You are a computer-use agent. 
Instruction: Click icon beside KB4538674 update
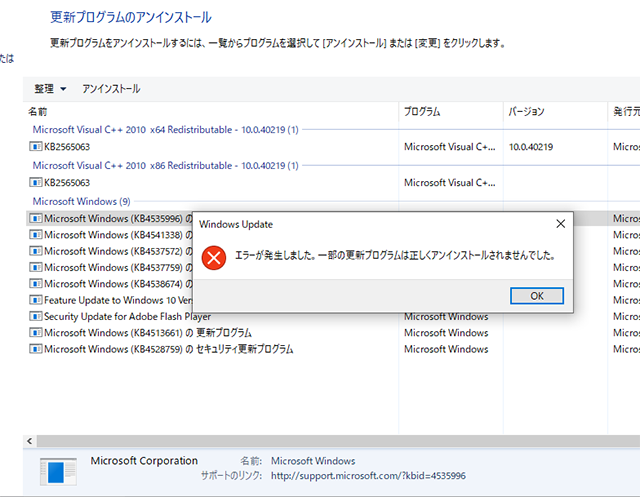click(36, 284)
